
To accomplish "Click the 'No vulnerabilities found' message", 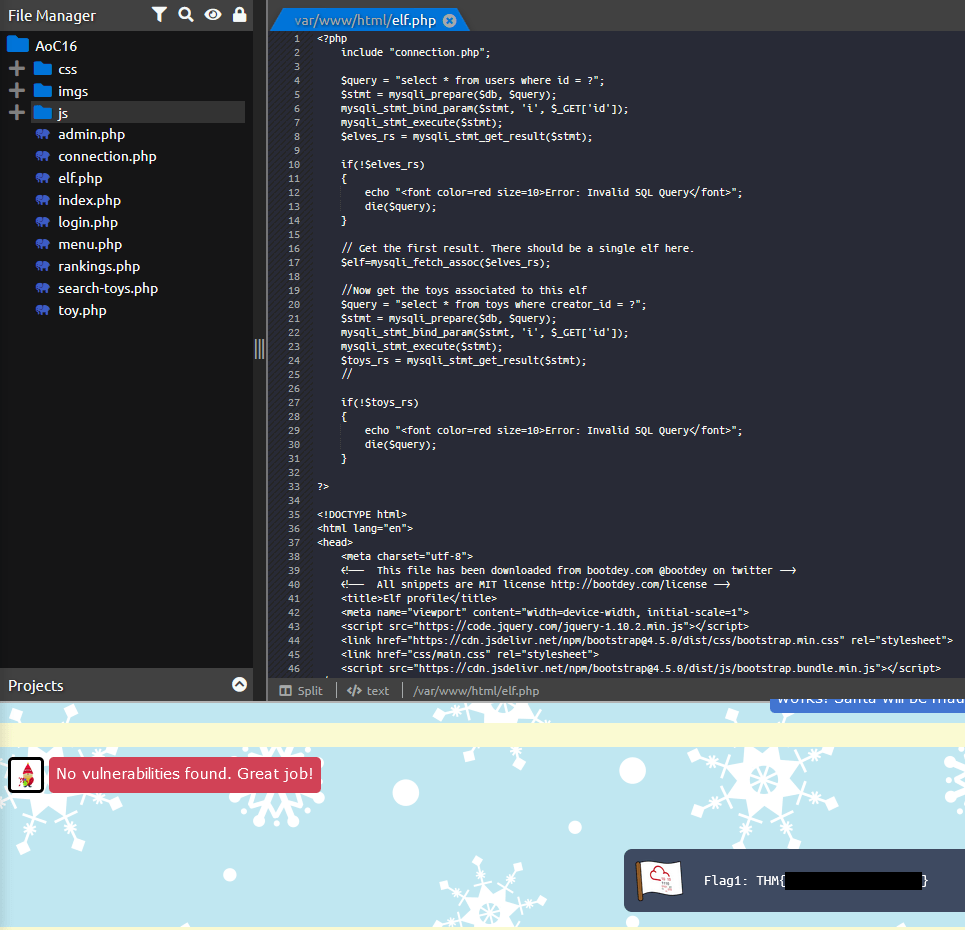I will (185, 774).
